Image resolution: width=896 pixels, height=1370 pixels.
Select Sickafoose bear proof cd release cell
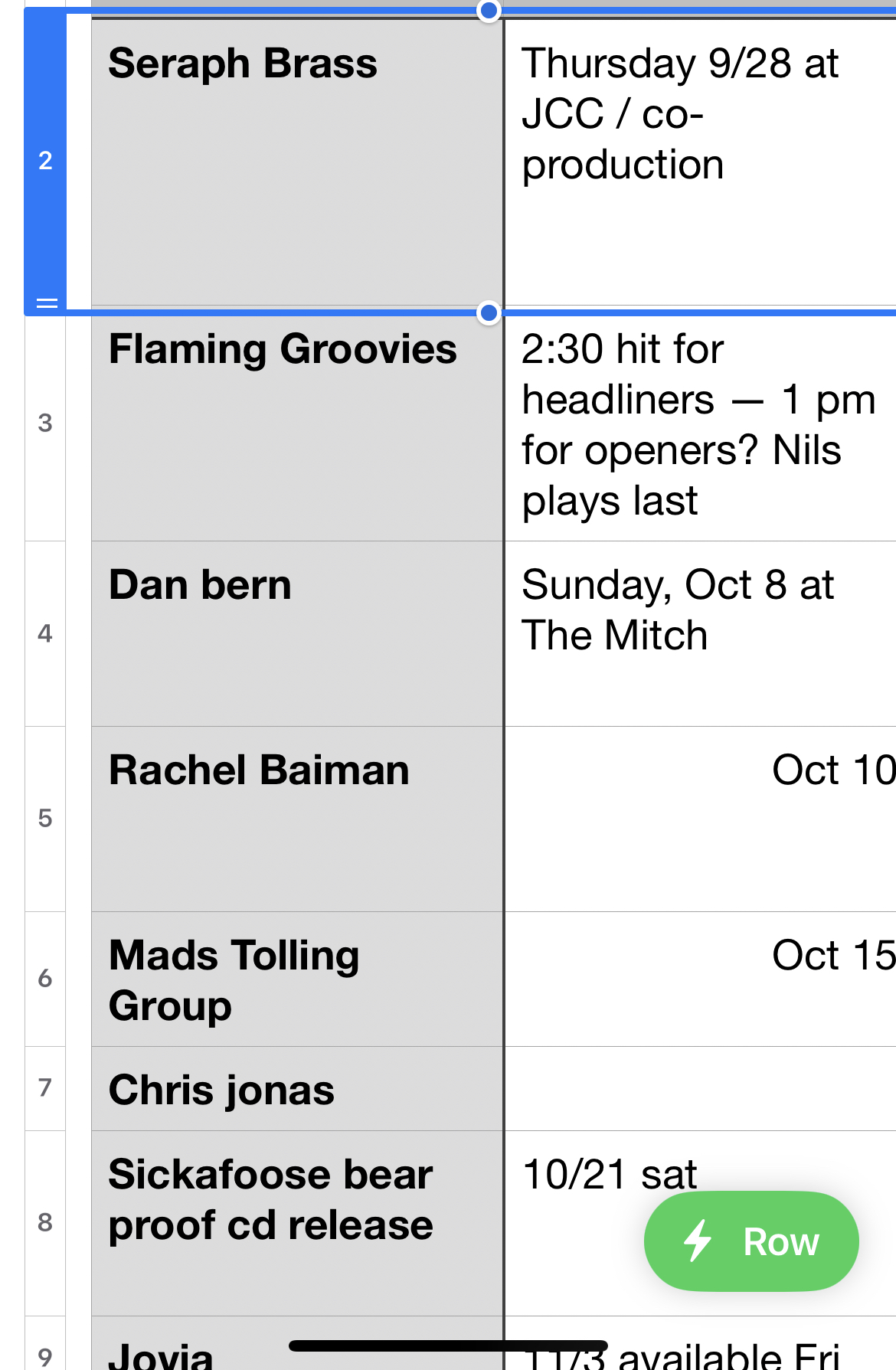coord(297,1223)
